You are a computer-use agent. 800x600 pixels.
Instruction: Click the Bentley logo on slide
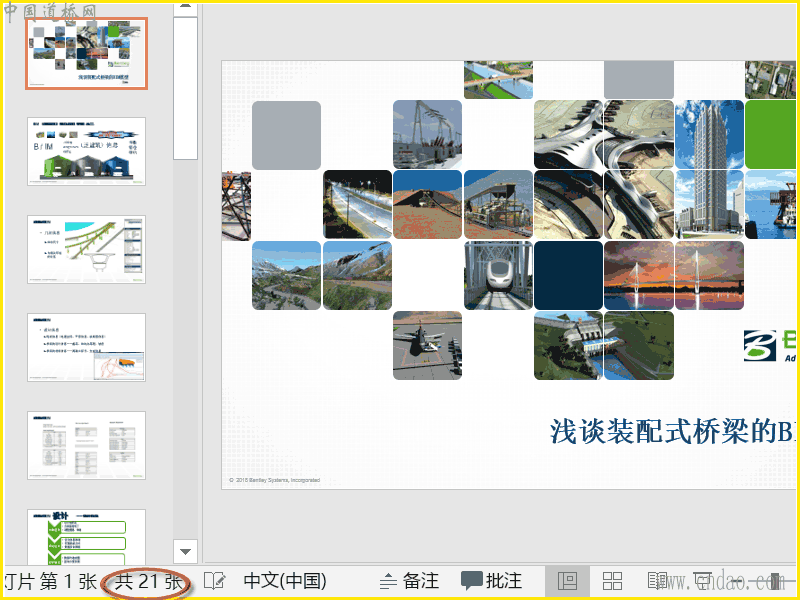[x=770, y=346]
